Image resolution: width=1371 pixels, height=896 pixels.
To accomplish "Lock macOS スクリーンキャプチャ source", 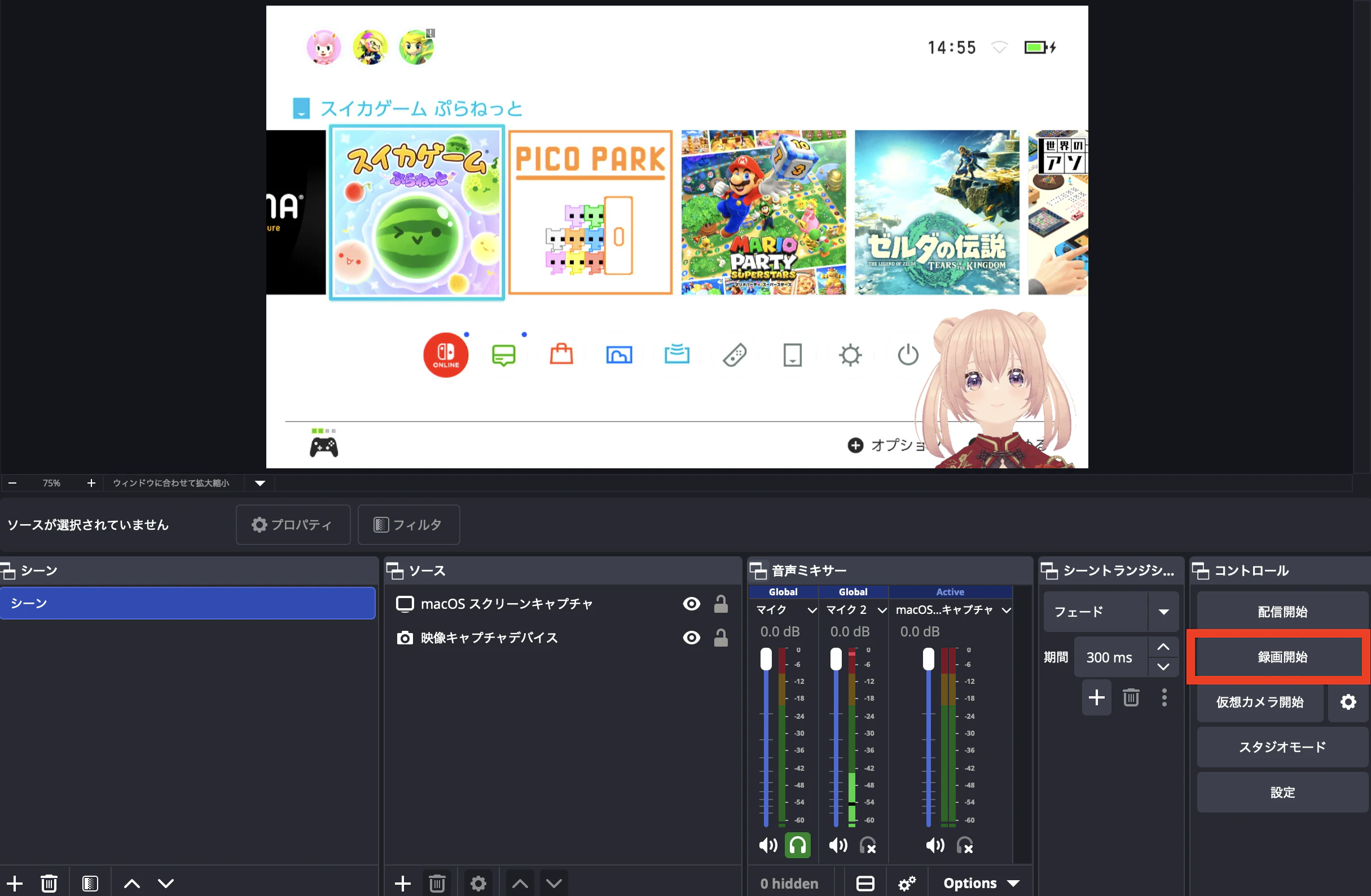I will [720, 604].
